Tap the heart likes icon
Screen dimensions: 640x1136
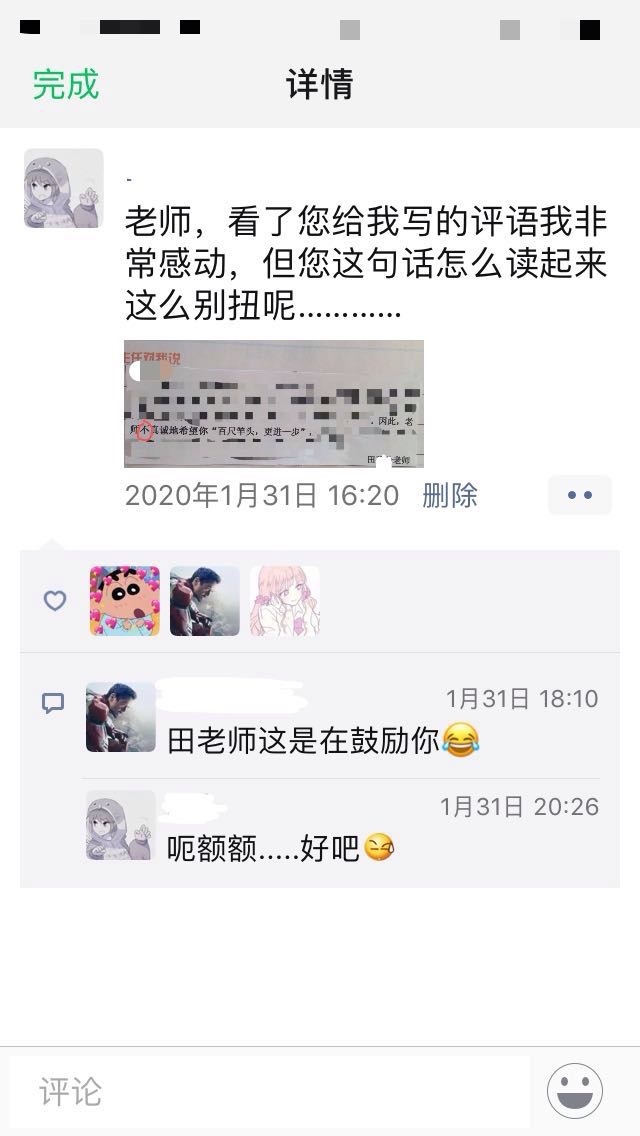click(x=55, y=601)
